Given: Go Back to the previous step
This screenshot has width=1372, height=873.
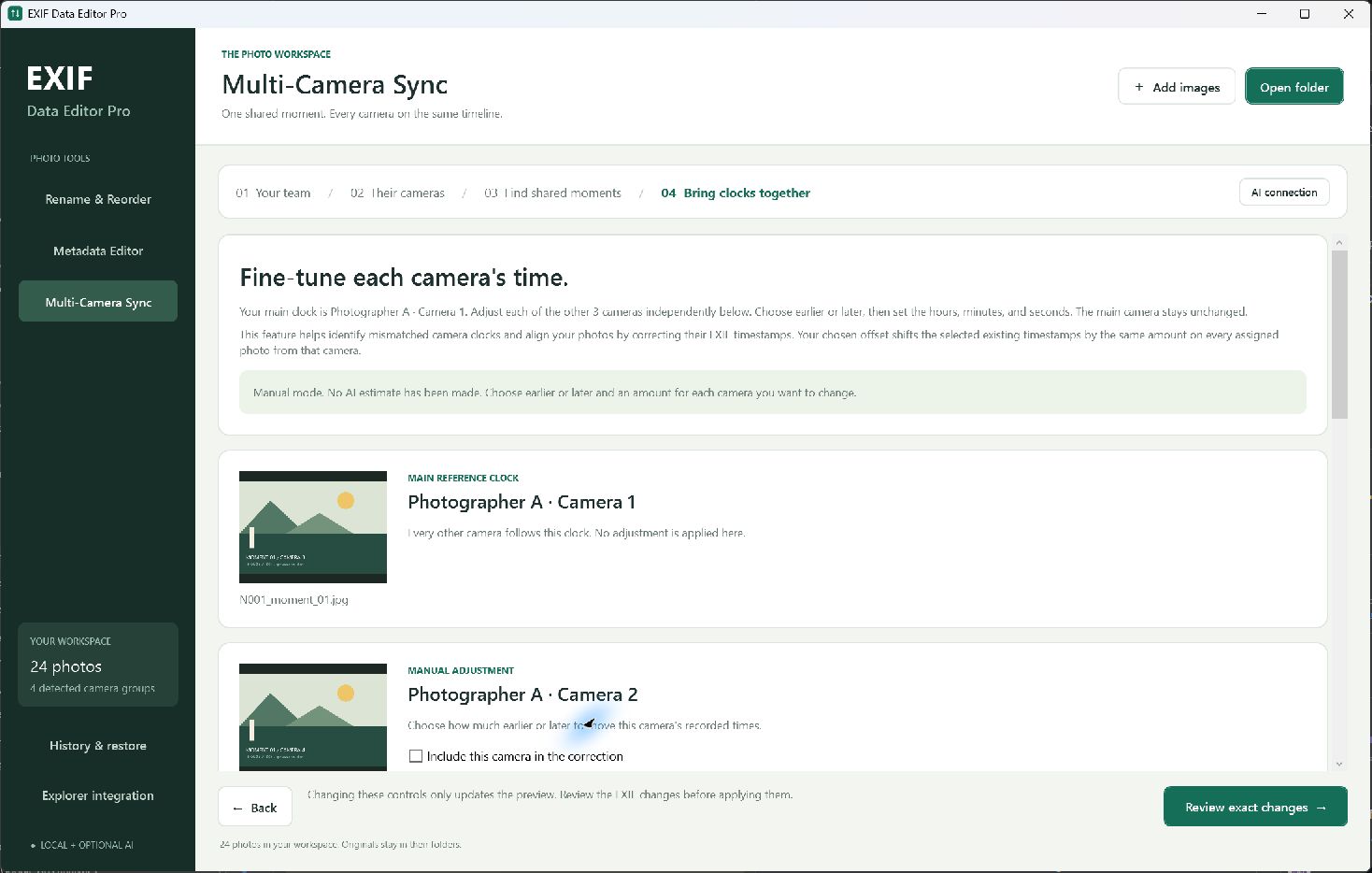Looking at the screenshot, I should point(255,808).
